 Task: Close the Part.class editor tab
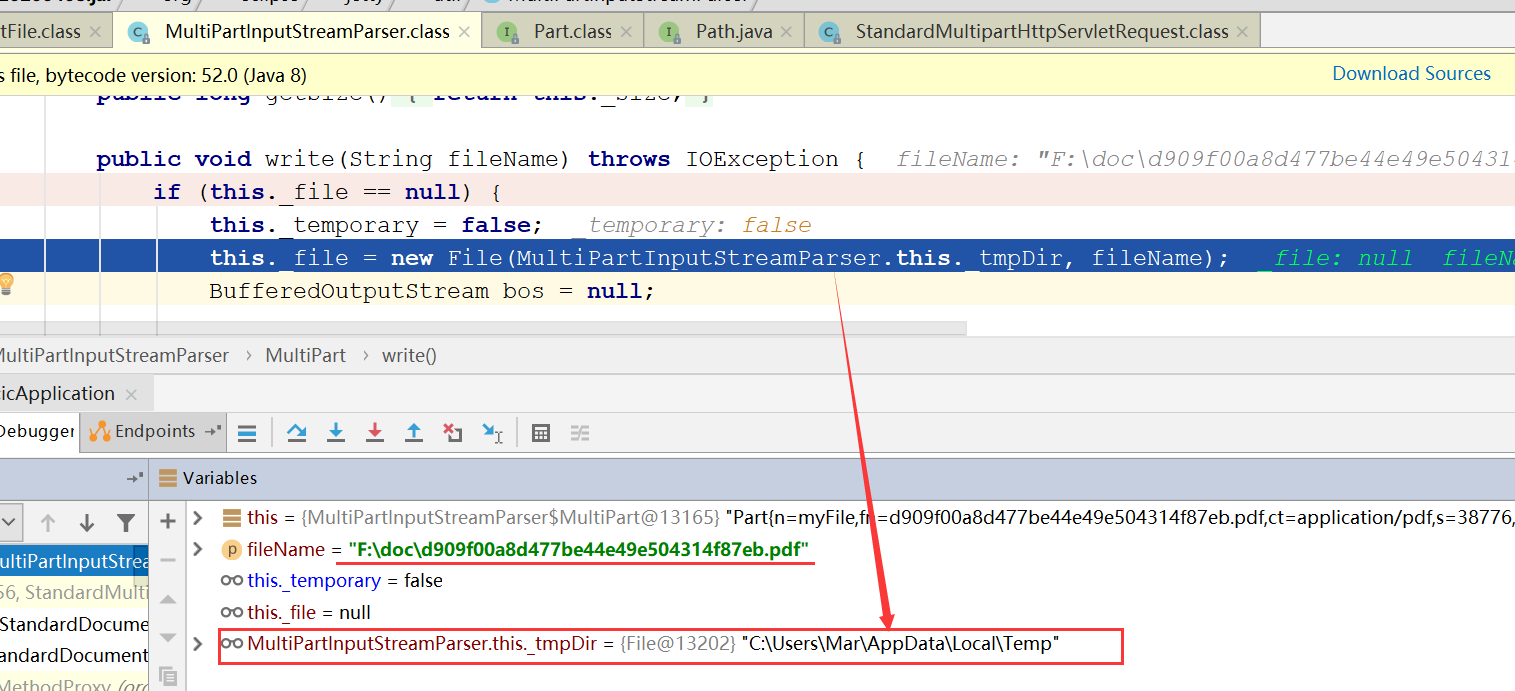[x=628, y=32]
